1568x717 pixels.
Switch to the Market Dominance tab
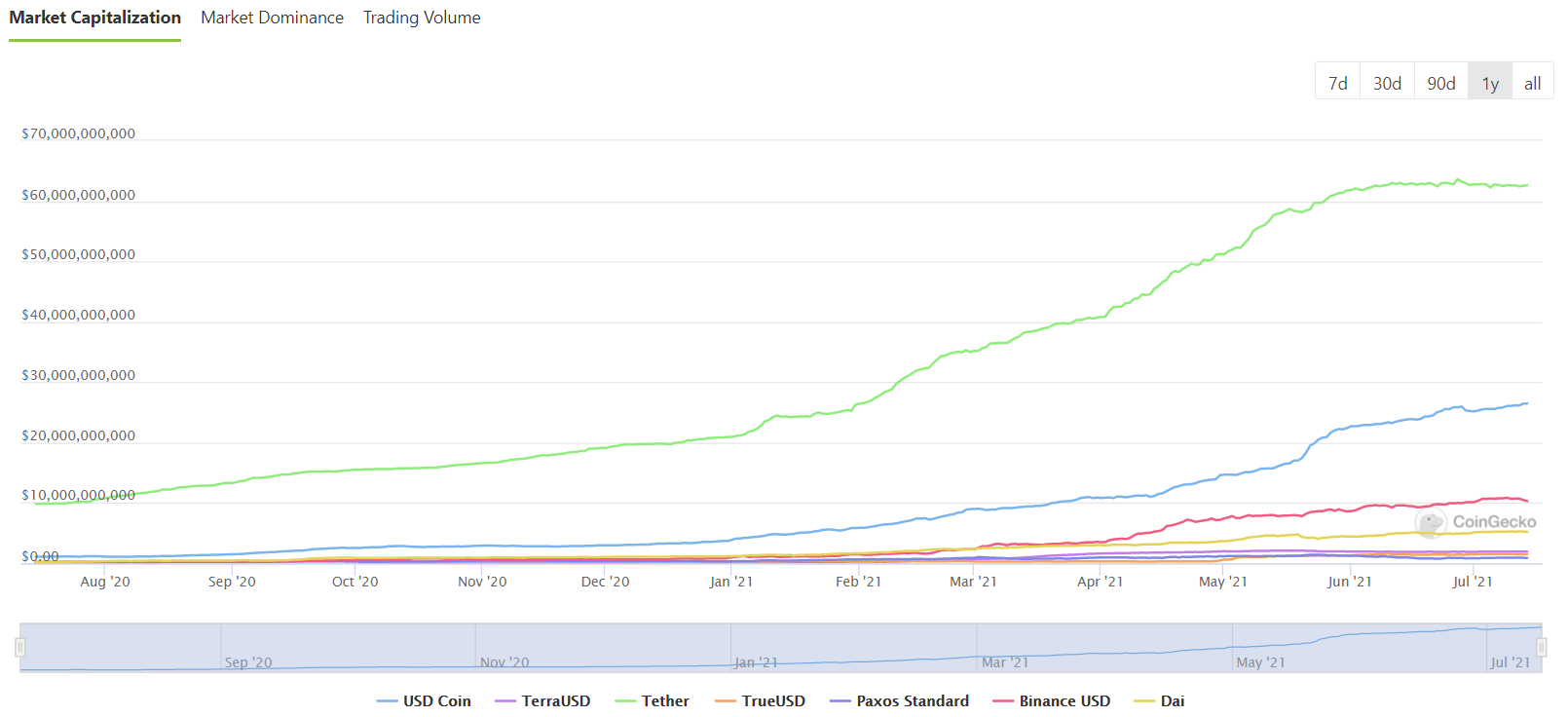click(272, 18)
